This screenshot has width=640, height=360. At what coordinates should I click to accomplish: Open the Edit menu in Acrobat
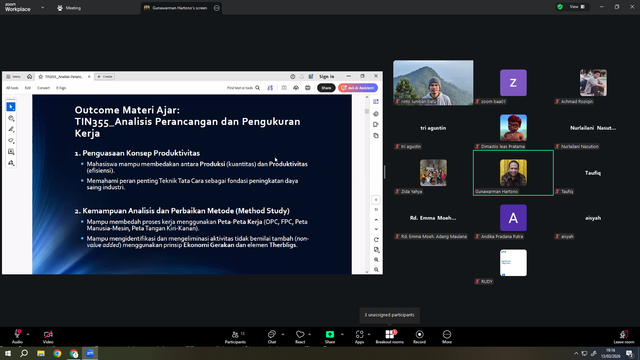[x=27, y=88]
